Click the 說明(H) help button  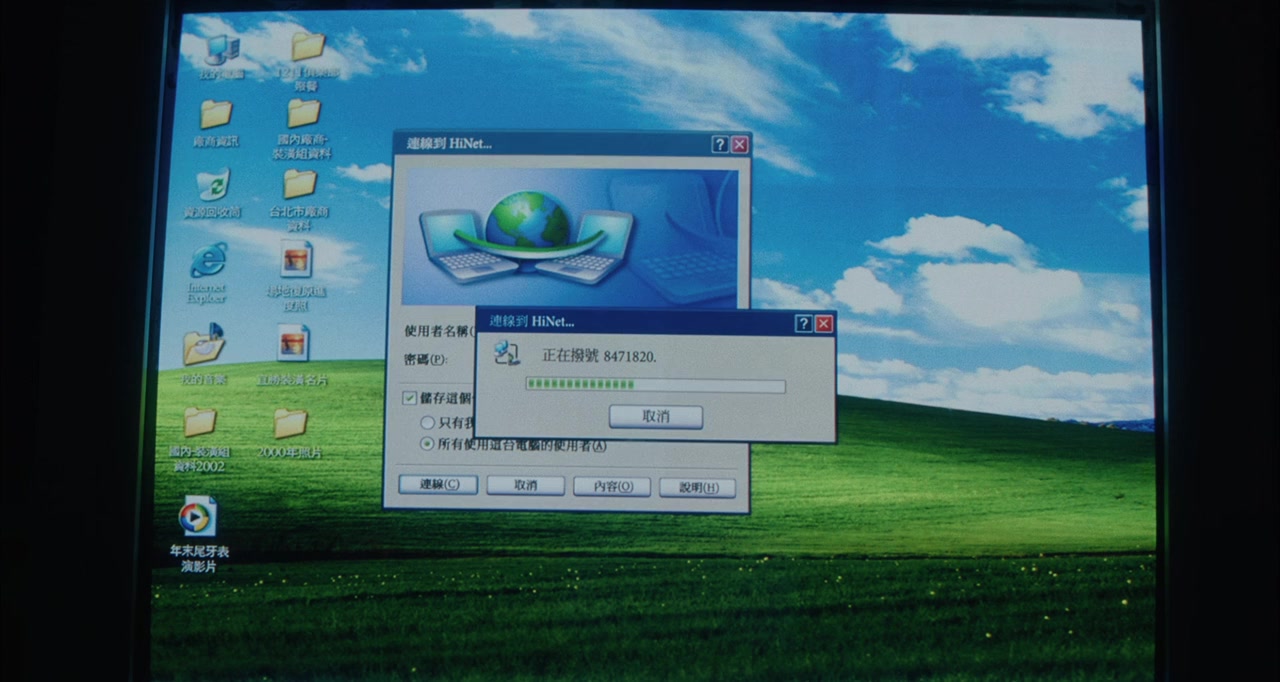(x=697, y=487)
